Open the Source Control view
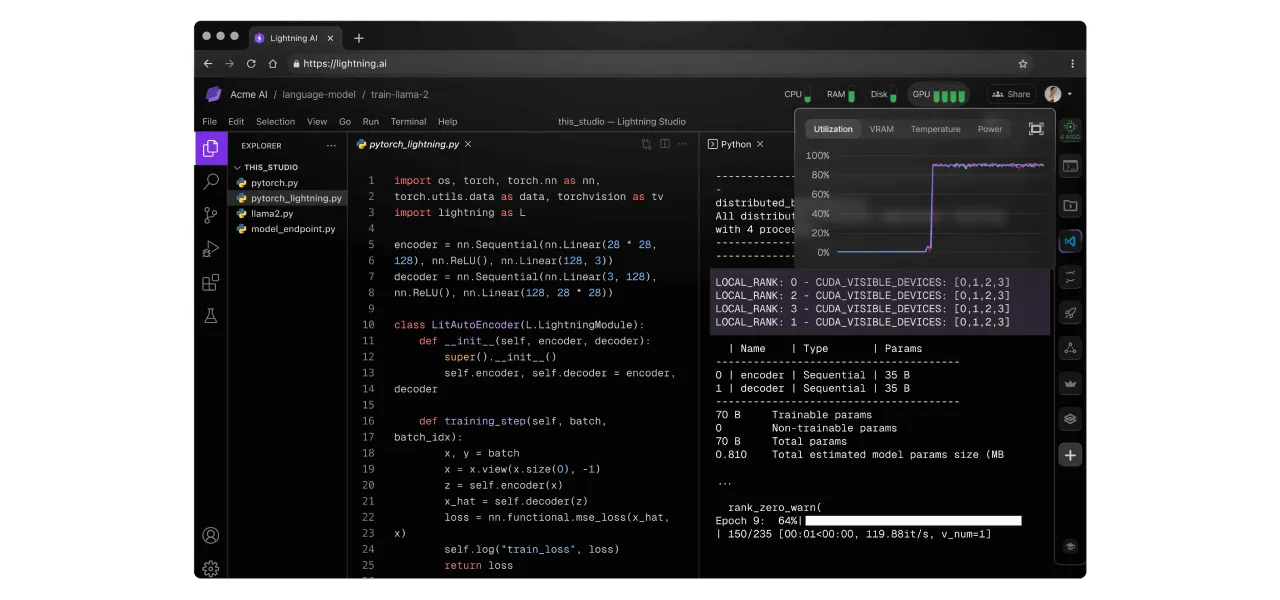The width and height of the screenshot is (1280, 600). [211, 215]
